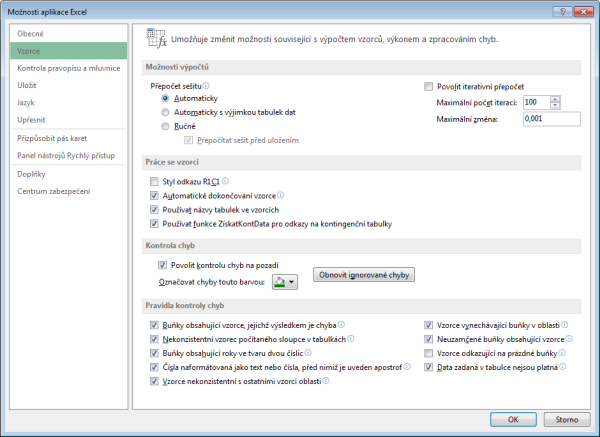Open the Jazyk settings category
600x437 pixels.
(x=68, y=103)
